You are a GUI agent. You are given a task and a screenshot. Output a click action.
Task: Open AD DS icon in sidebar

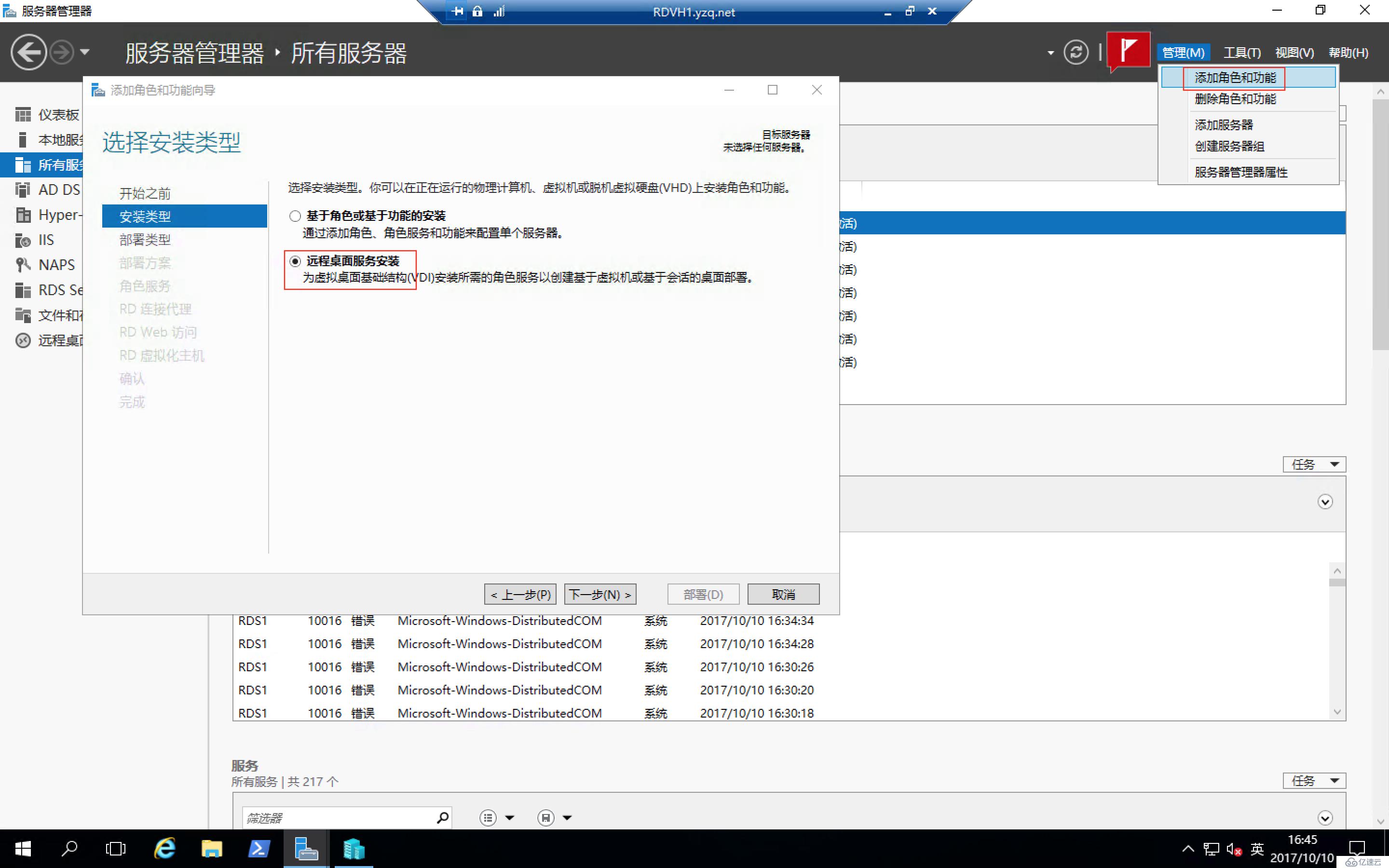23,190
